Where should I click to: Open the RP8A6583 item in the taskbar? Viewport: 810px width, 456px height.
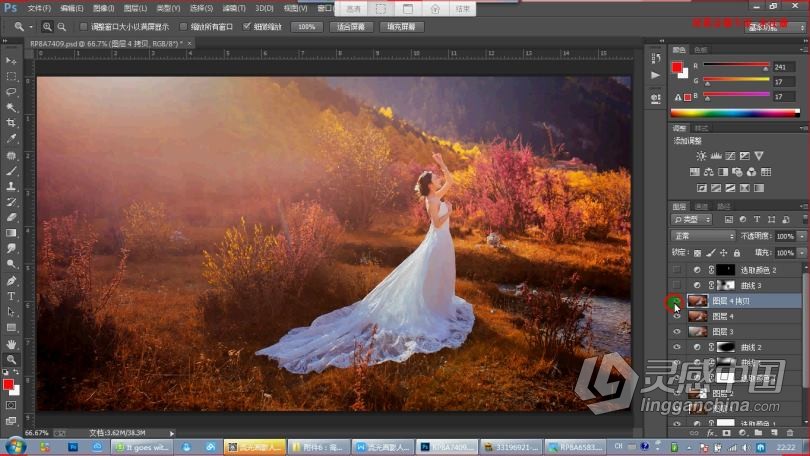(x=577, y=447)
